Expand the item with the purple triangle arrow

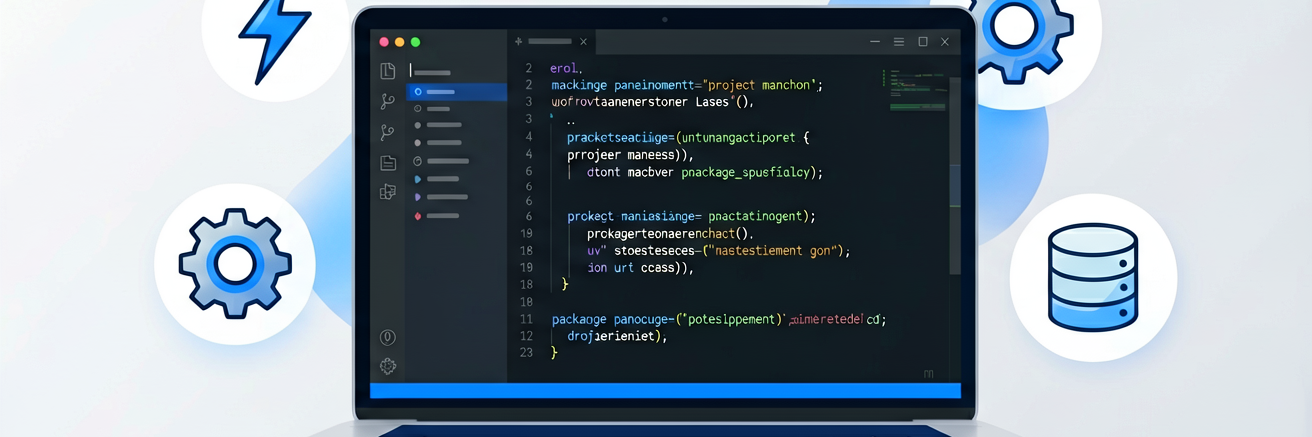(x=438, y=198)
